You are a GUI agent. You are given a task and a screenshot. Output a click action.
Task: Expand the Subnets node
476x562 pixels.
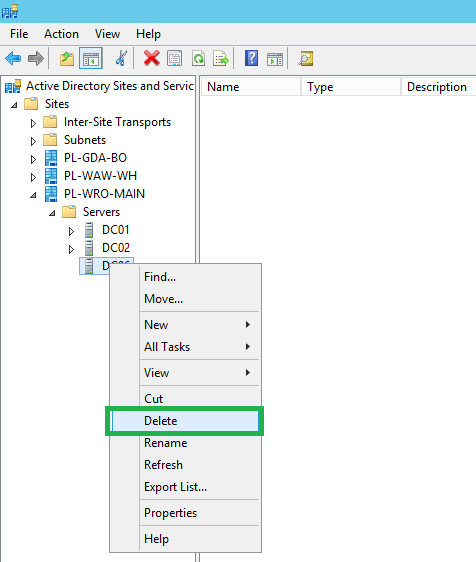(33, 141)
